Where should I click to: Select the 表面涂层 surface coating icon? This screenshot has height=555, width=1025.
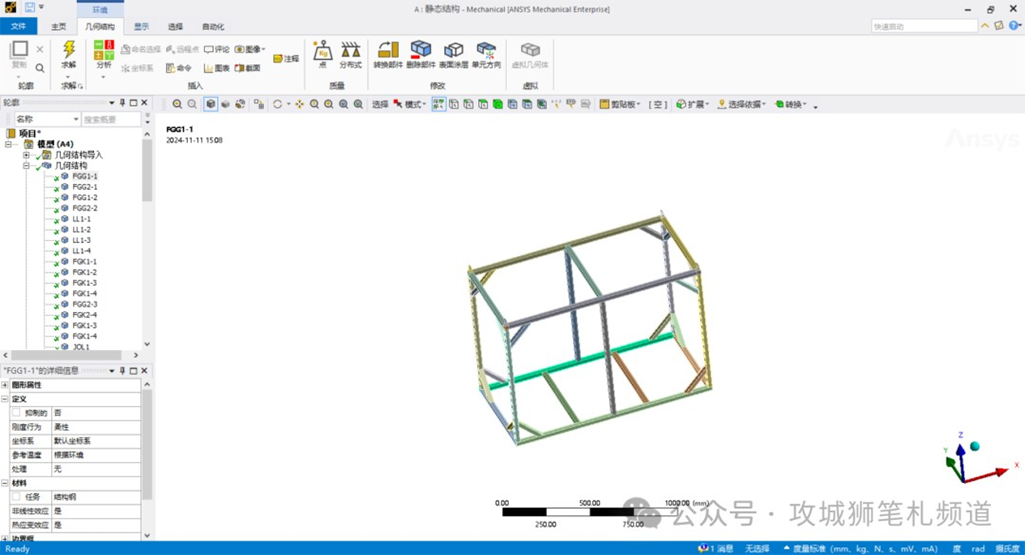click(x=454, y=53)
